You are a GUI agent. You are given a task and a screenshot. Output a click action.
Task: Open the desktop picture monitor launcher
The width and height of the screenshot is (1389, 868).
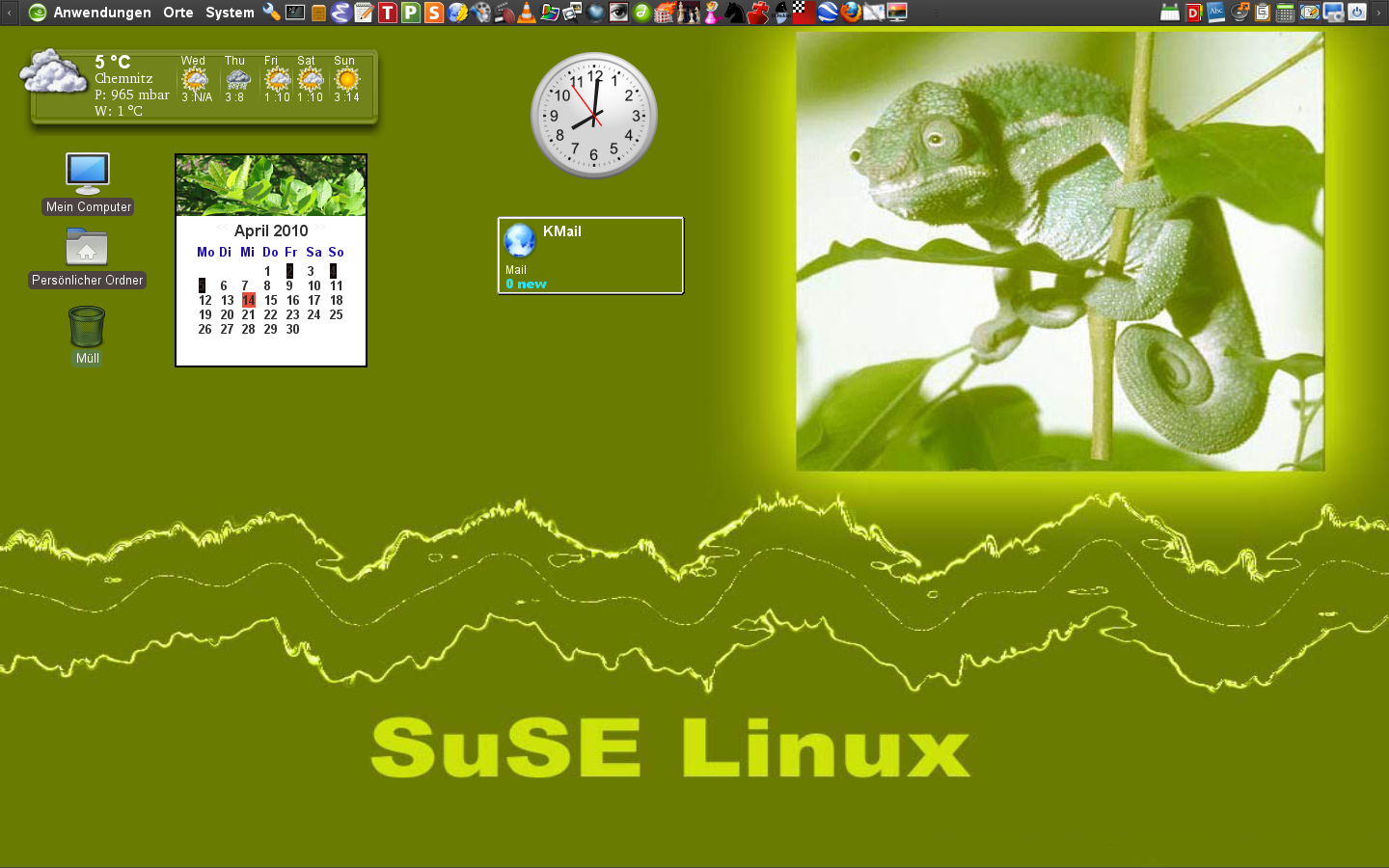[897, 13]
